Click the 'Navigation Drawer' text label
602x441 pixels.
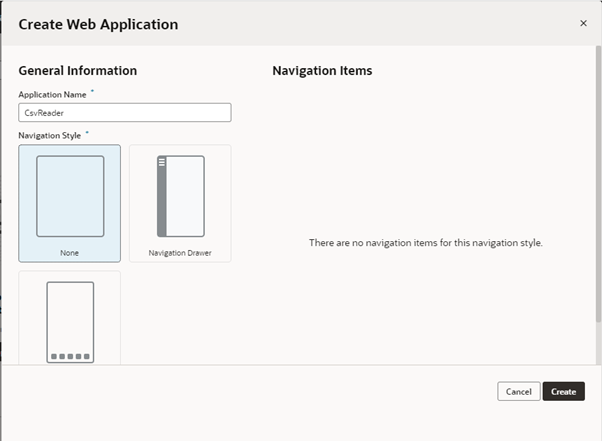click(x=180, y=253)
